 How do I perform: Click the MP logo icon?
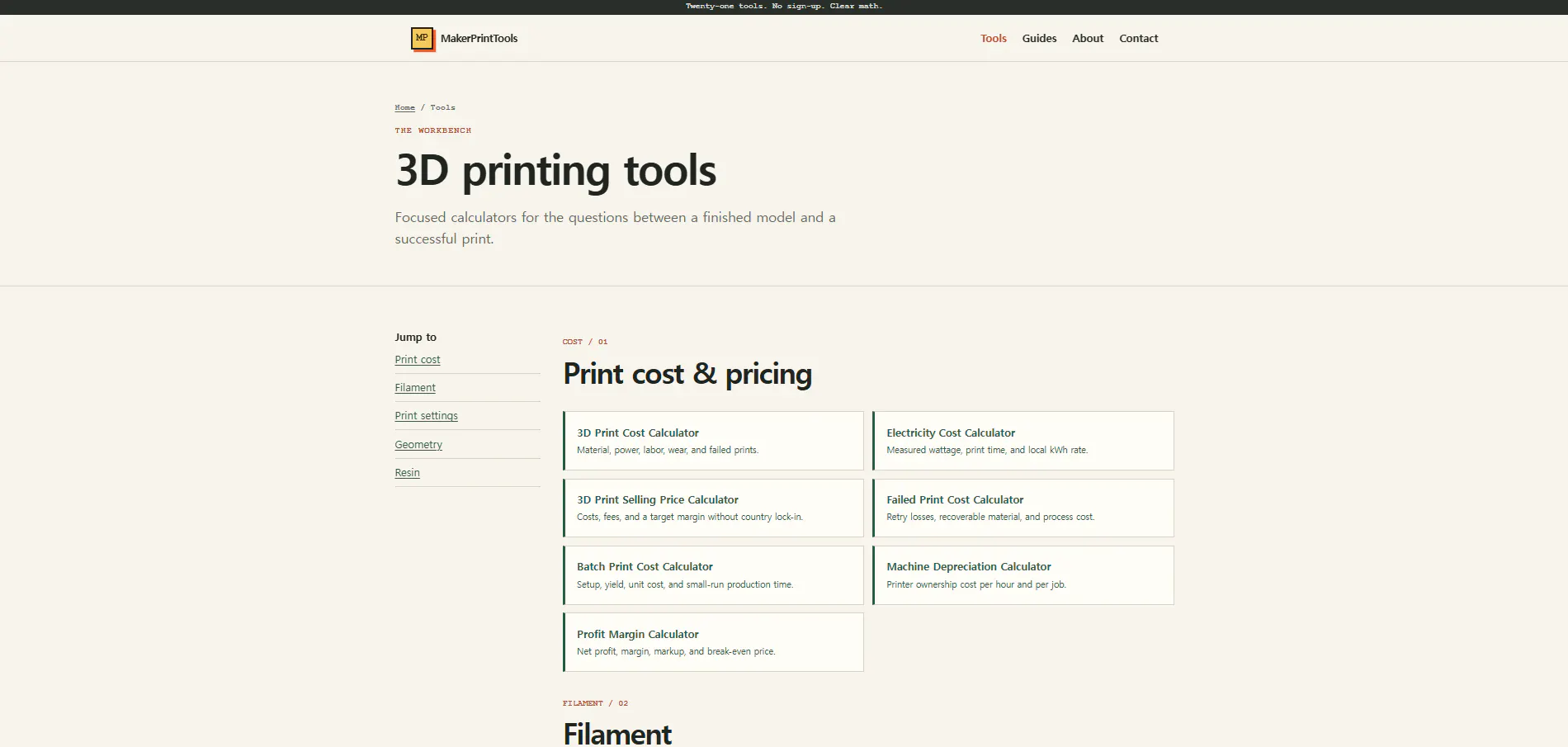click(x=423, y=39)
